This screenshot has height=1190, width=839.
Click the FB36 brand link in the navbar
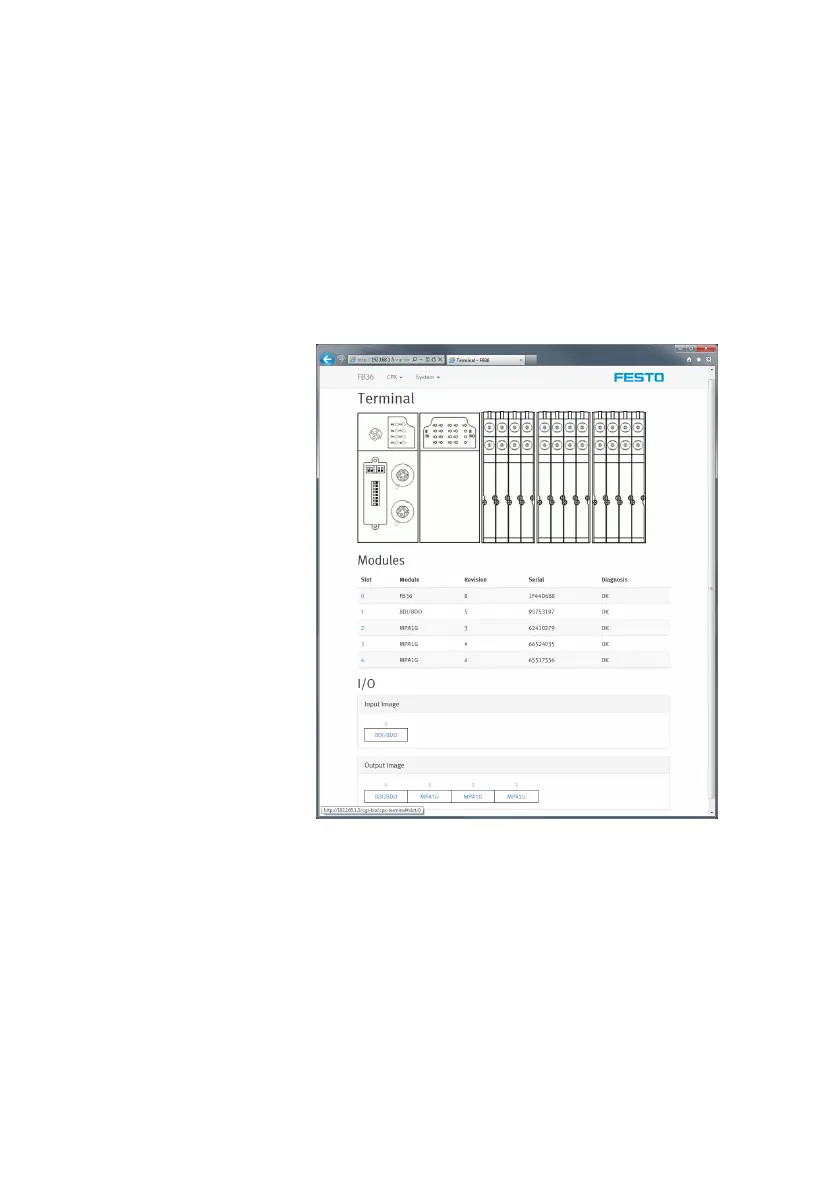366,377
